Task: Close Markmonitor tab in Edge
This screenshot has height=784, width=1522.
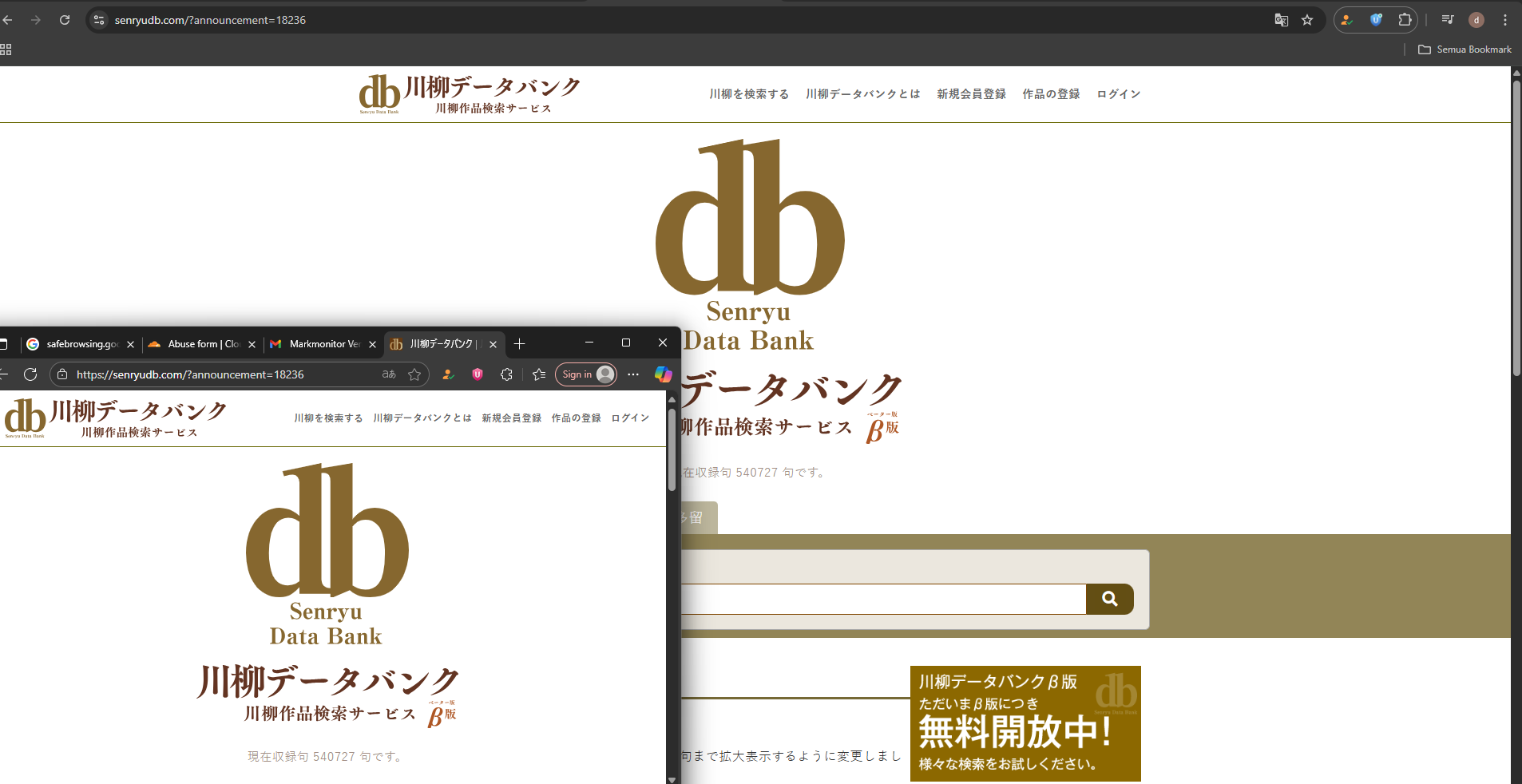Action: point(372,345)
